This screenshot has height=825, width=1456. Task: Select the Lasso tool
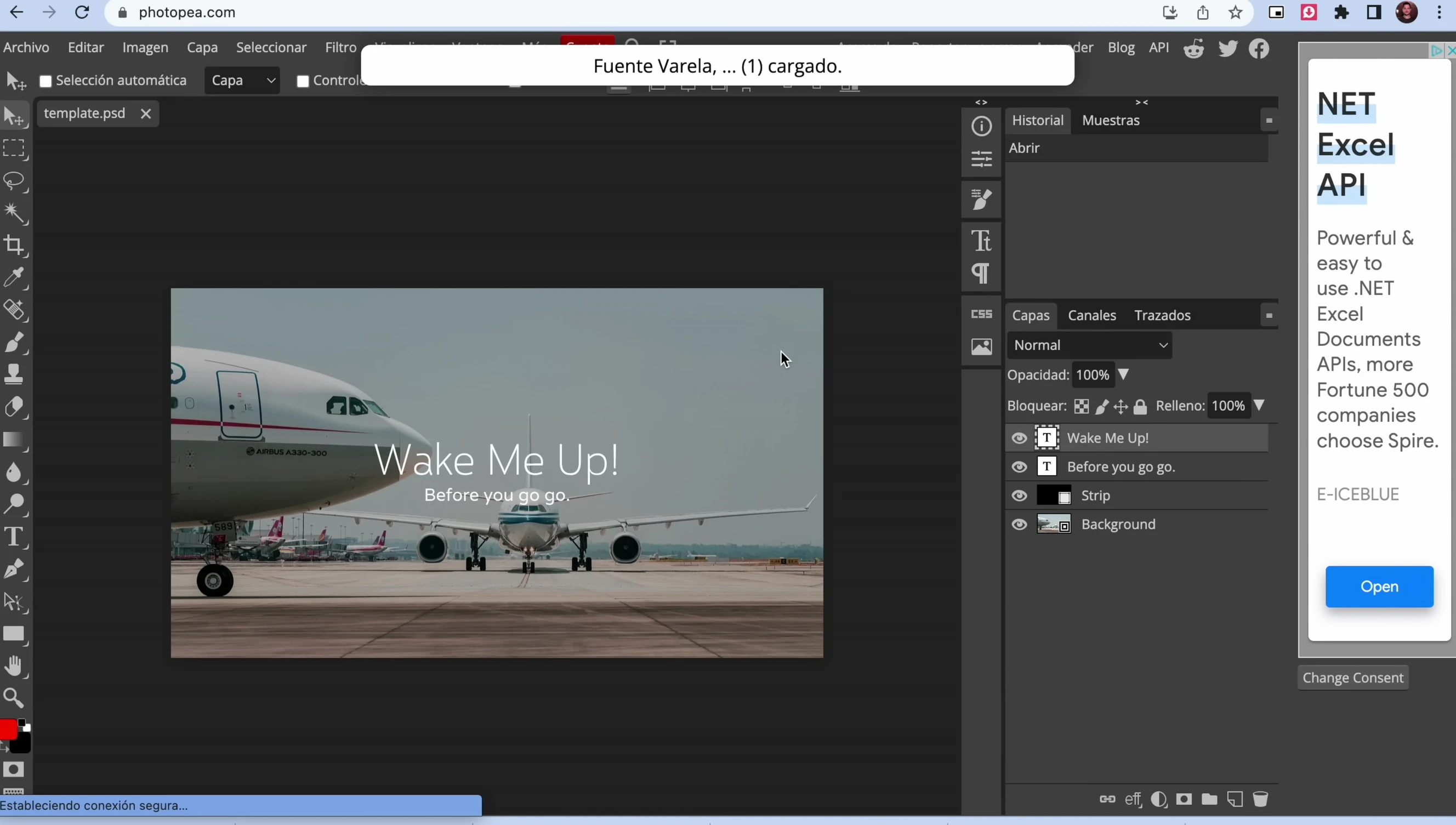14,181
